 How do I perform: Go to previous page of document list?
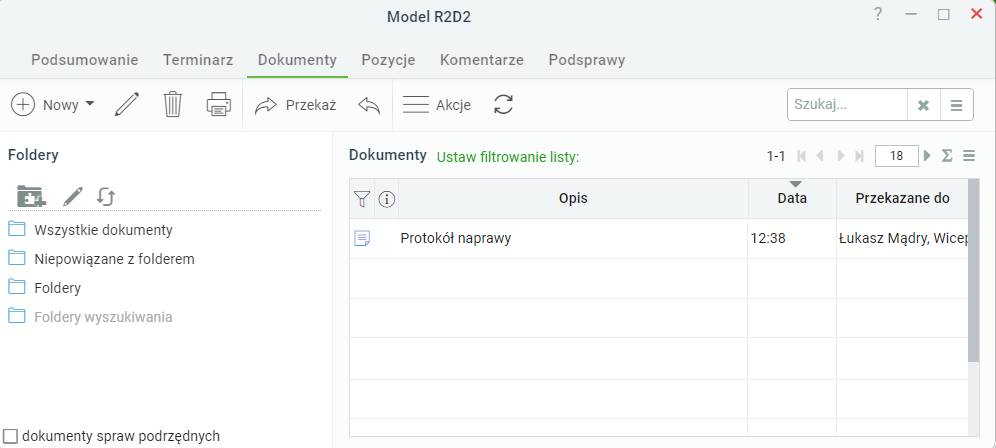coord(820,156)
